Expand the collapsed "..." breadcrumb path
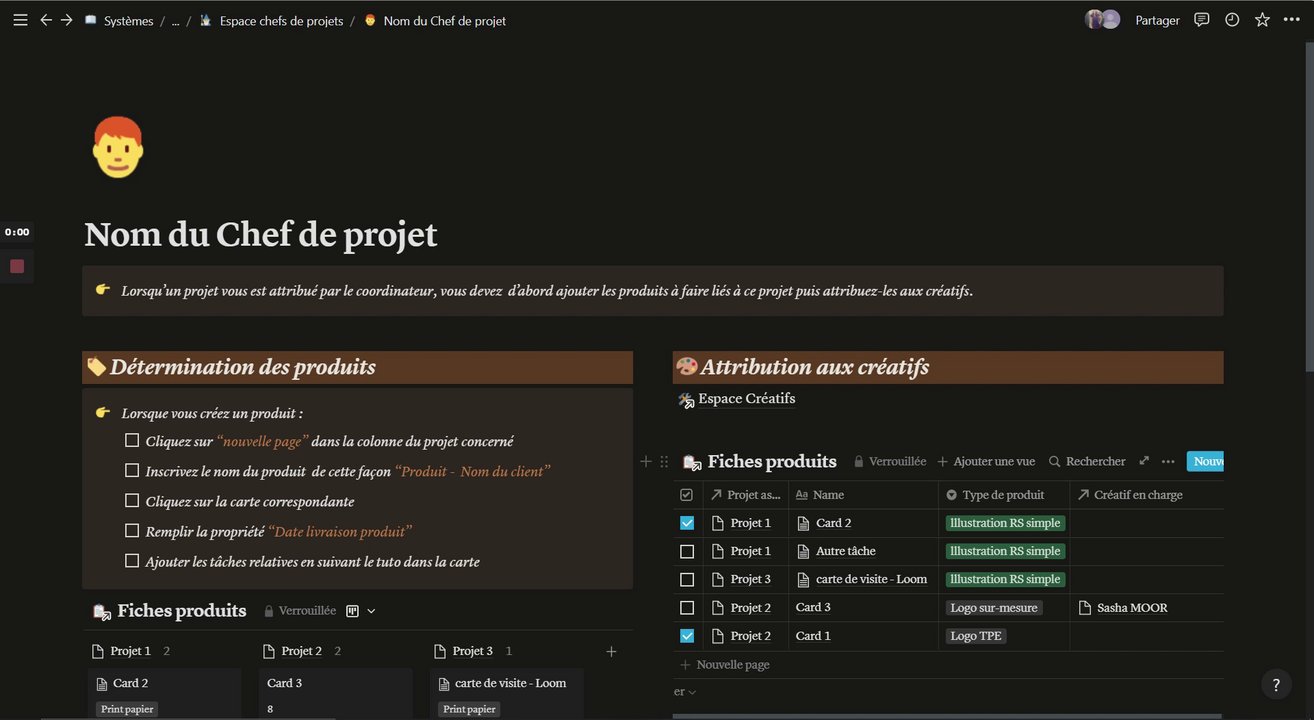Screen dimensions: 1314x720 [175, 21]
